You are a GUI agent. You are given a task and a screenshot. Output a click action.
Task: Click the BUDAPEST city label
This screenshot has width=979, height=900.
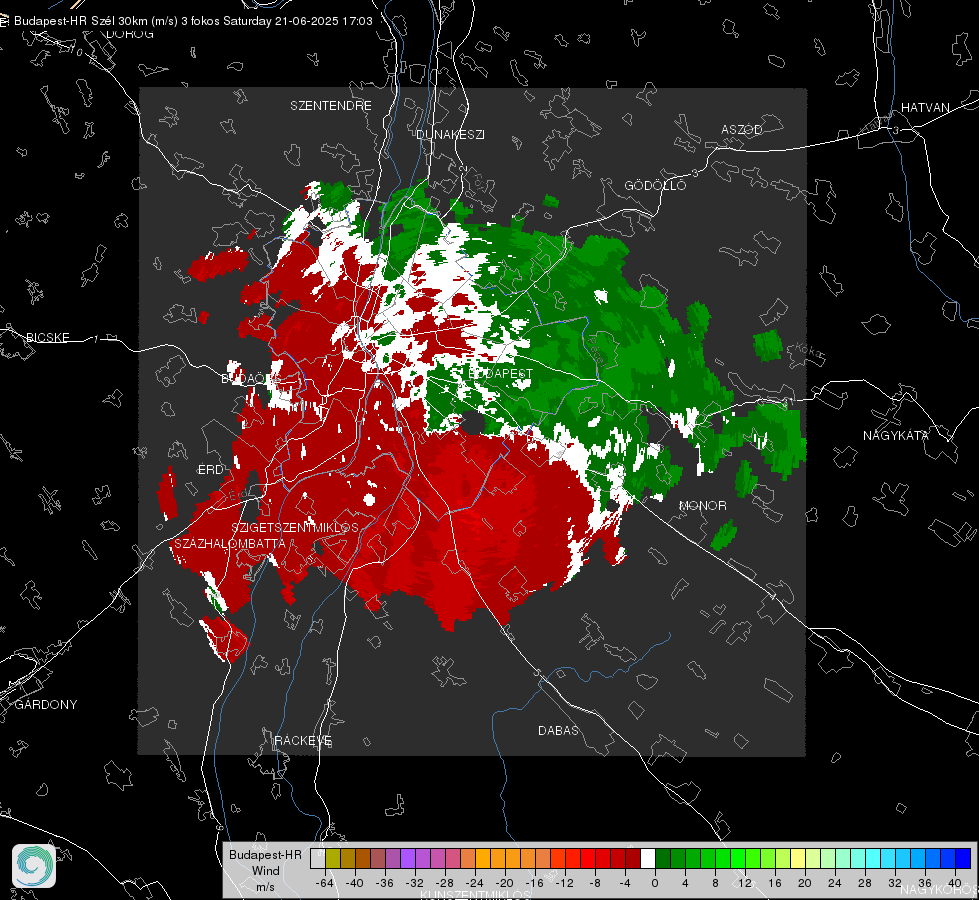tap(500, 373)
